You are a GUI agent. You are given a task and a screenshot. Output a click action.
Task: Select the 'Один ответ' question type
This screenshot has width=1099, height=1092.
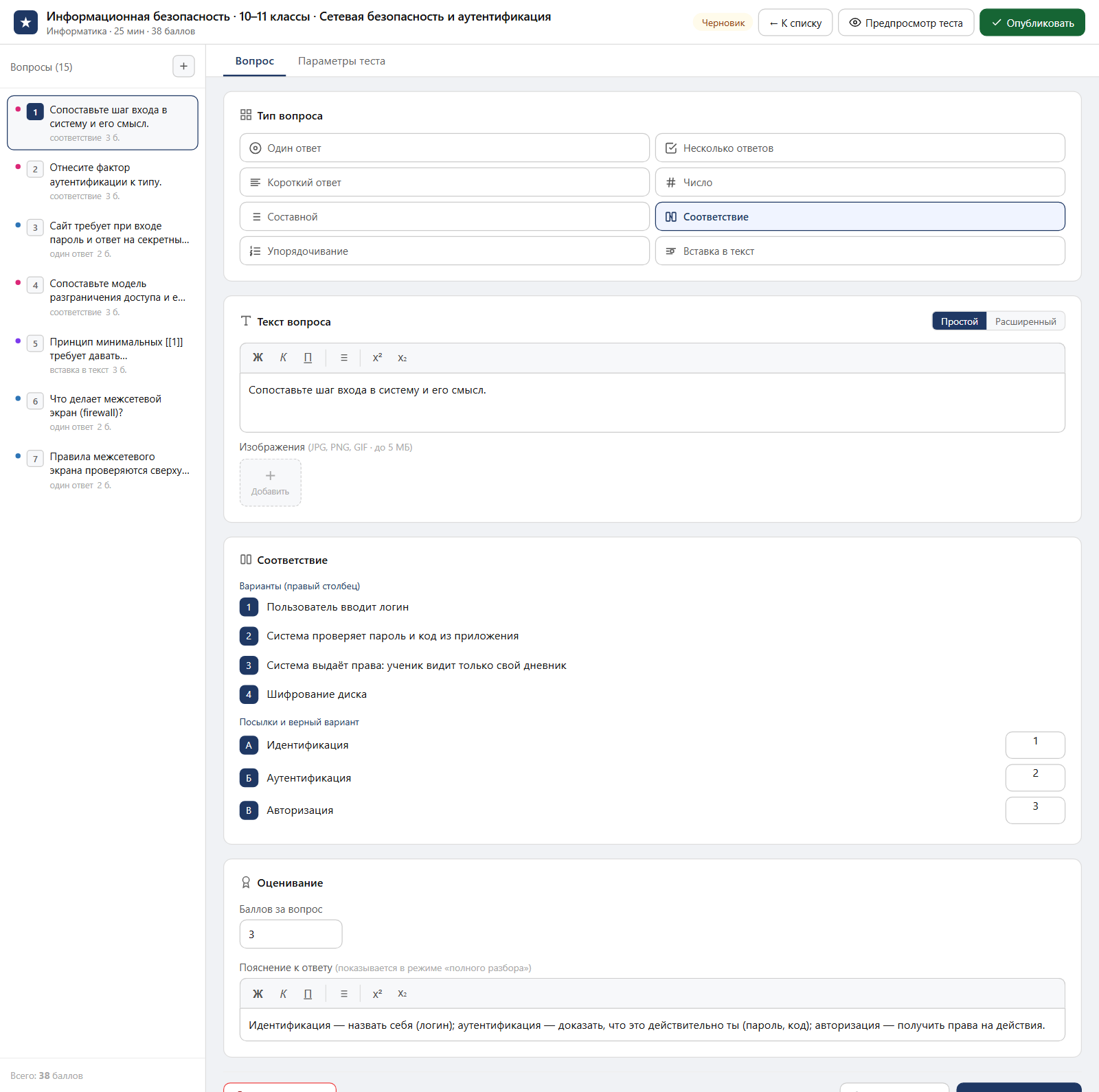[444, 148]
